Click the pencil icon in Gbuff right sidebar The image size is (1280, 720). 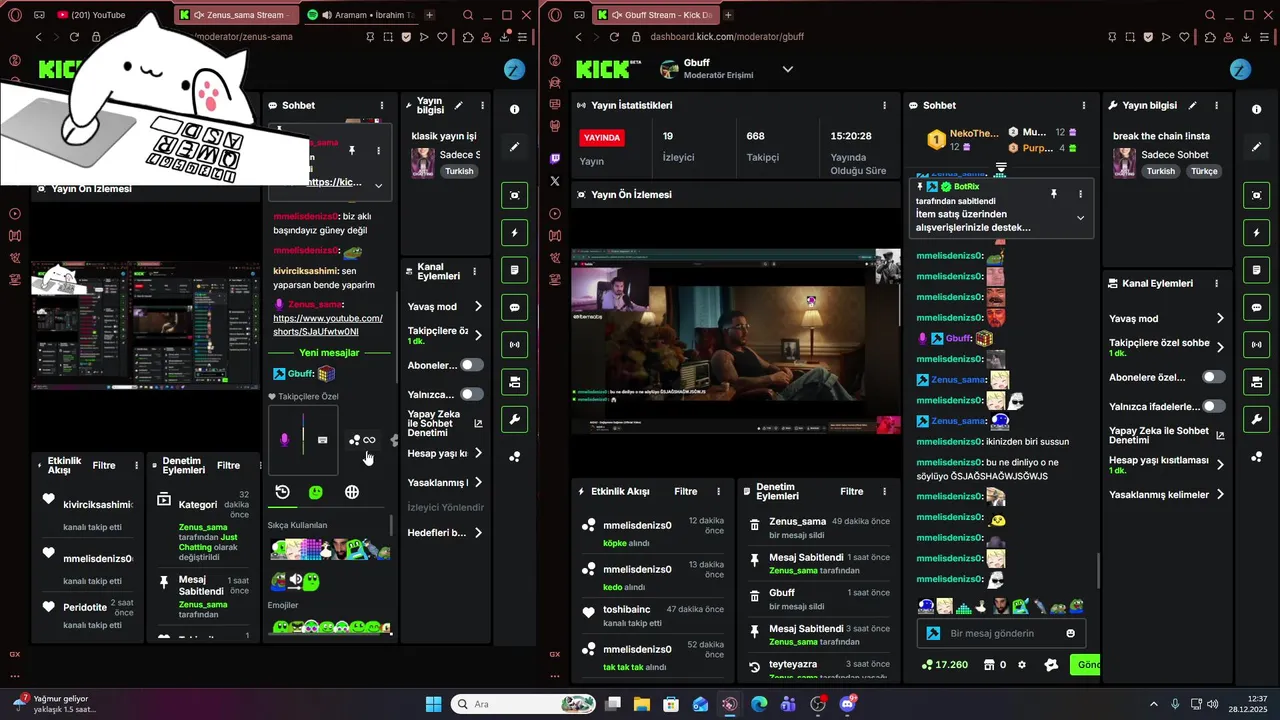1256,147
